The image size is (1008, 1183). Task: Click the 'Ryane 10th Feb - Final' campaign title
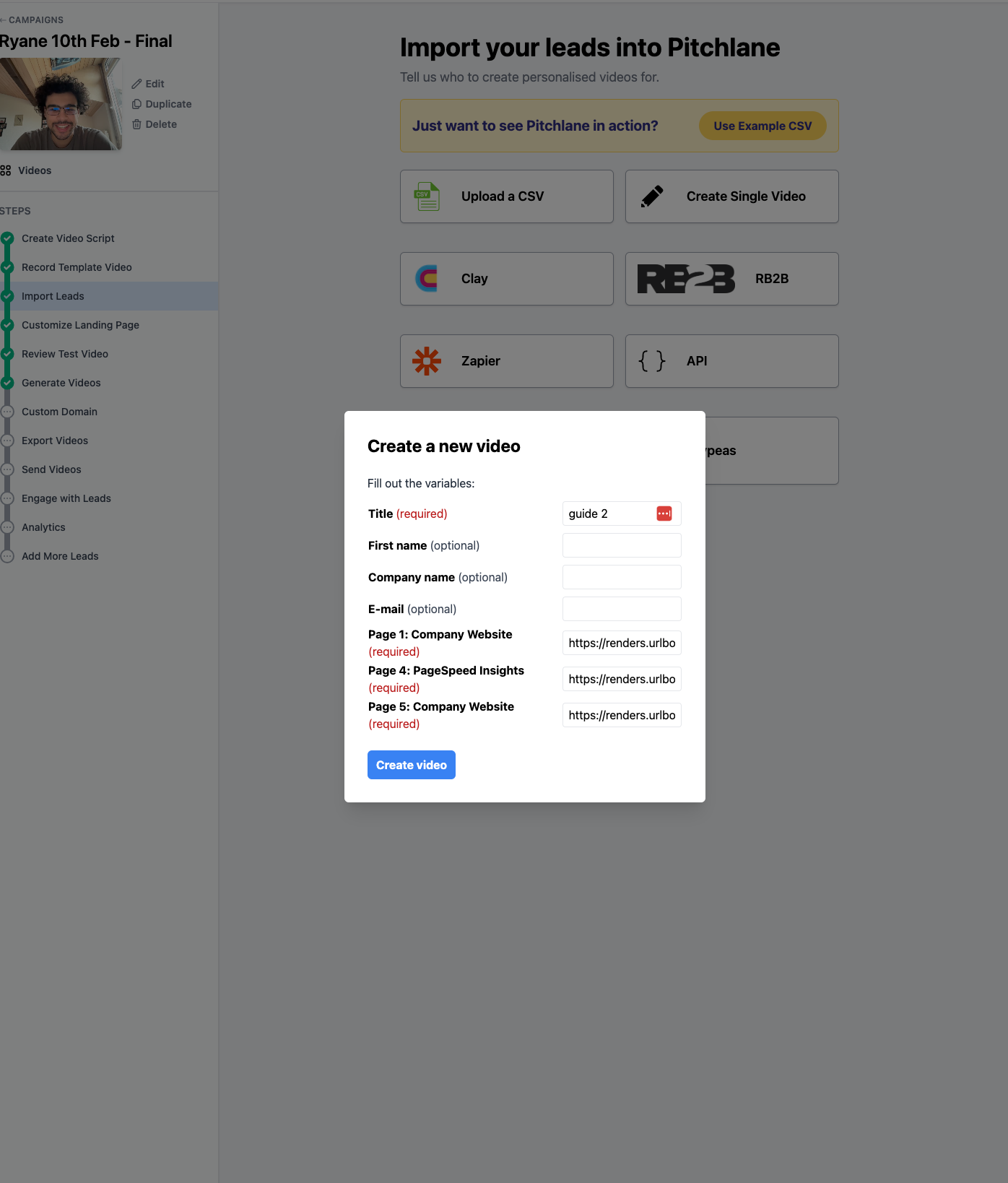coord(86,41)
